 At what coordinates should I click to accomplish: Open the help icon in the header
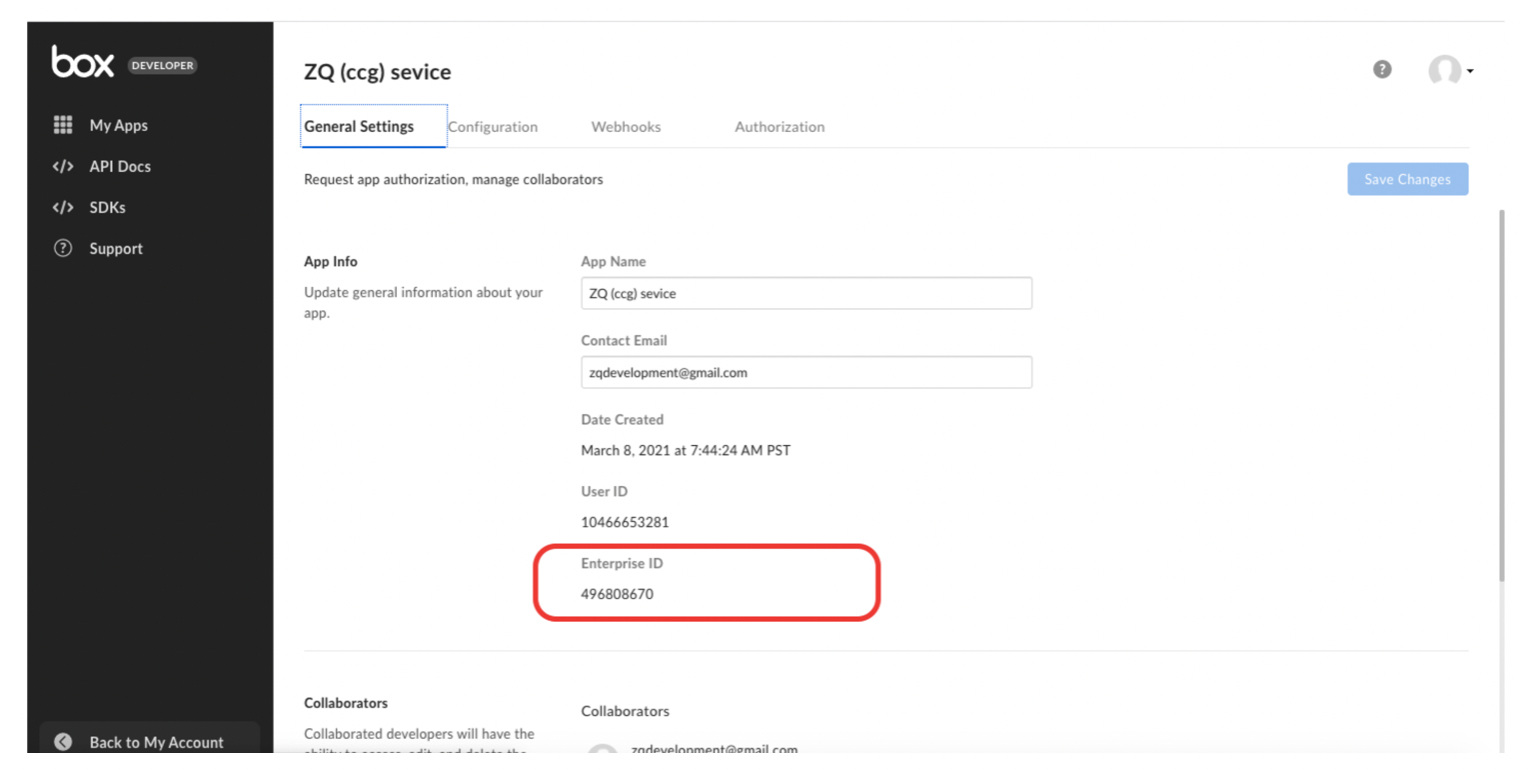coord(1382,69)
